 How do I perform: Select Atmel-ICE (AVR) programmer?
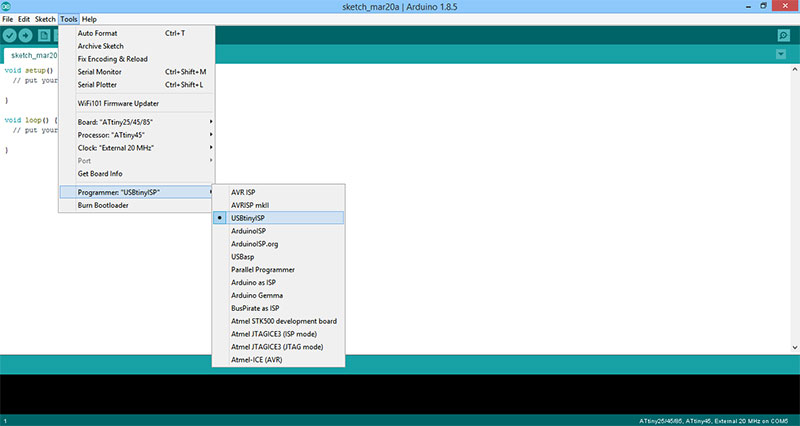[279, 360]
